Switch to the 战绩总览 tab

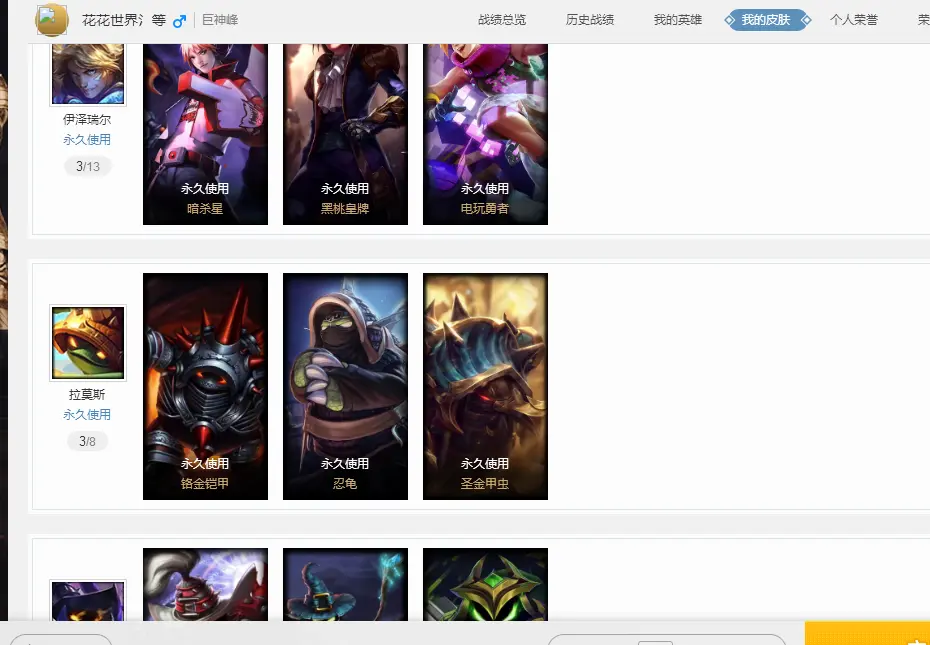click(x=502, y=20)
